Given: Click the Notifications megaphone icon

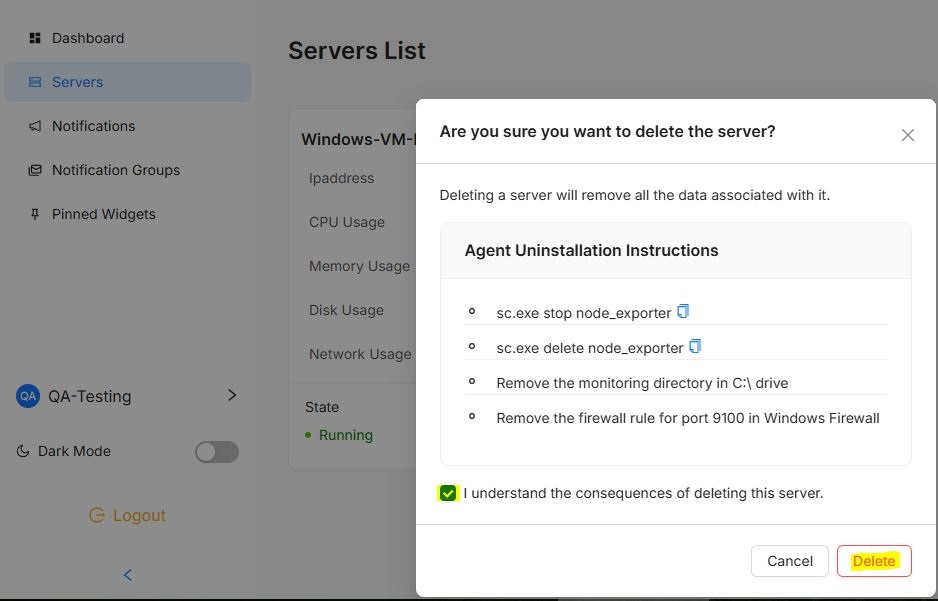Looking at the screenshot, I should click(35, 126).
